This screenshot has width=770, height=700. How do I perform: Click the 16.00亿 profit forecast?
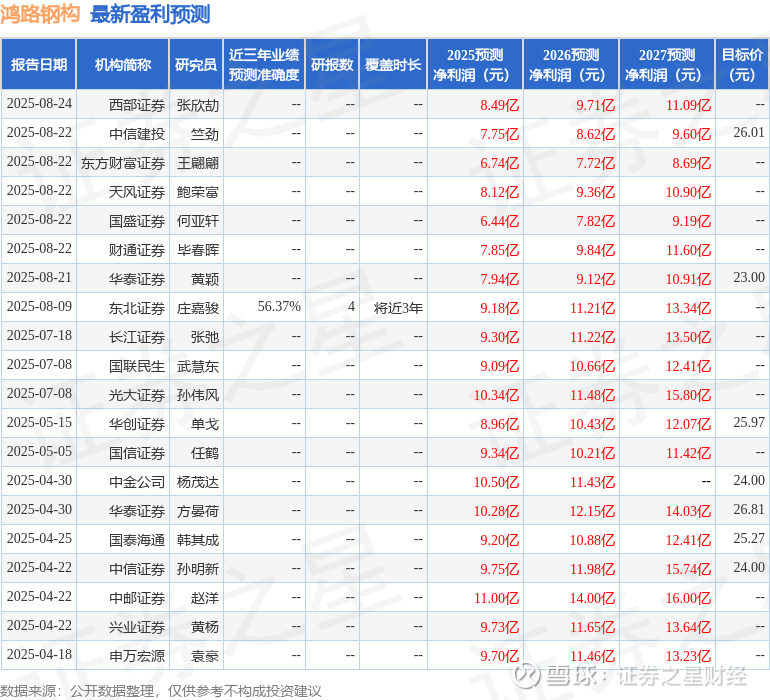click(688, 598)
